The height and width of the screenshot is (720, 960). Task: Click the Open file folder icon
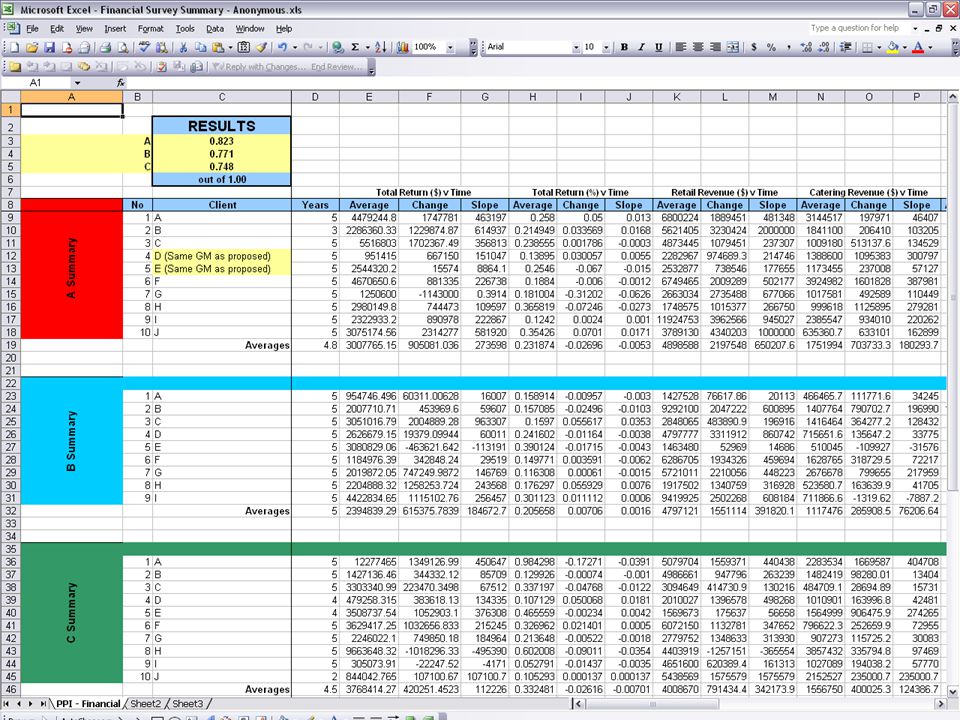click(x=32, y=47)
